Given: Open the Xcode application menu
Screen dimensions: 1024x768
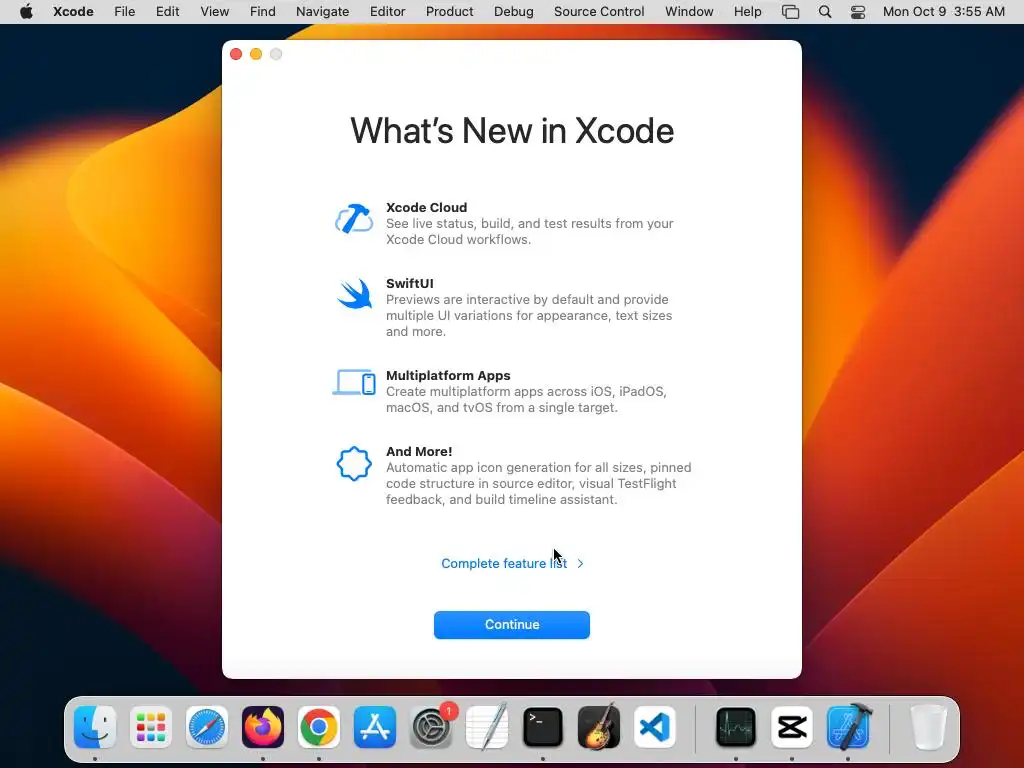Looking at the screenshot, I should click(73, 12).
